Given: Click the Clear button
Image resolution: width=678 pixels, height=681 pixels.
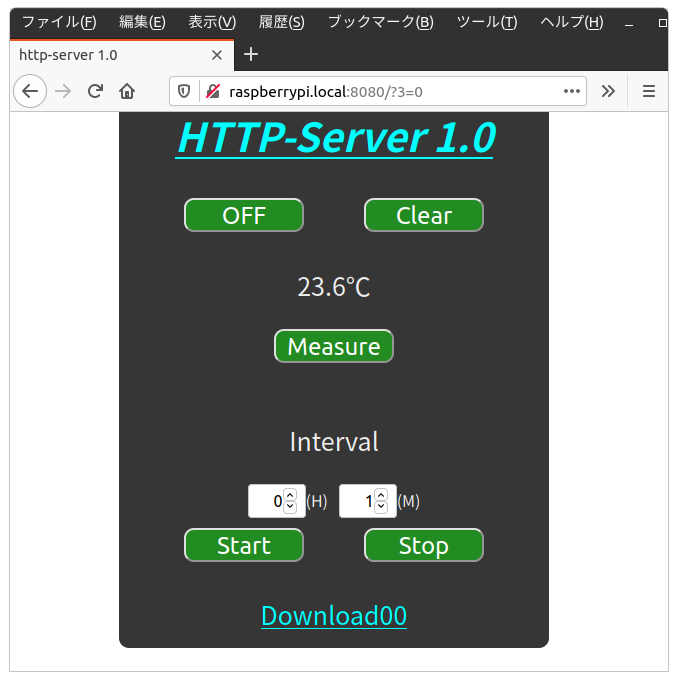Looking at the screenshot, I should 423,215.
